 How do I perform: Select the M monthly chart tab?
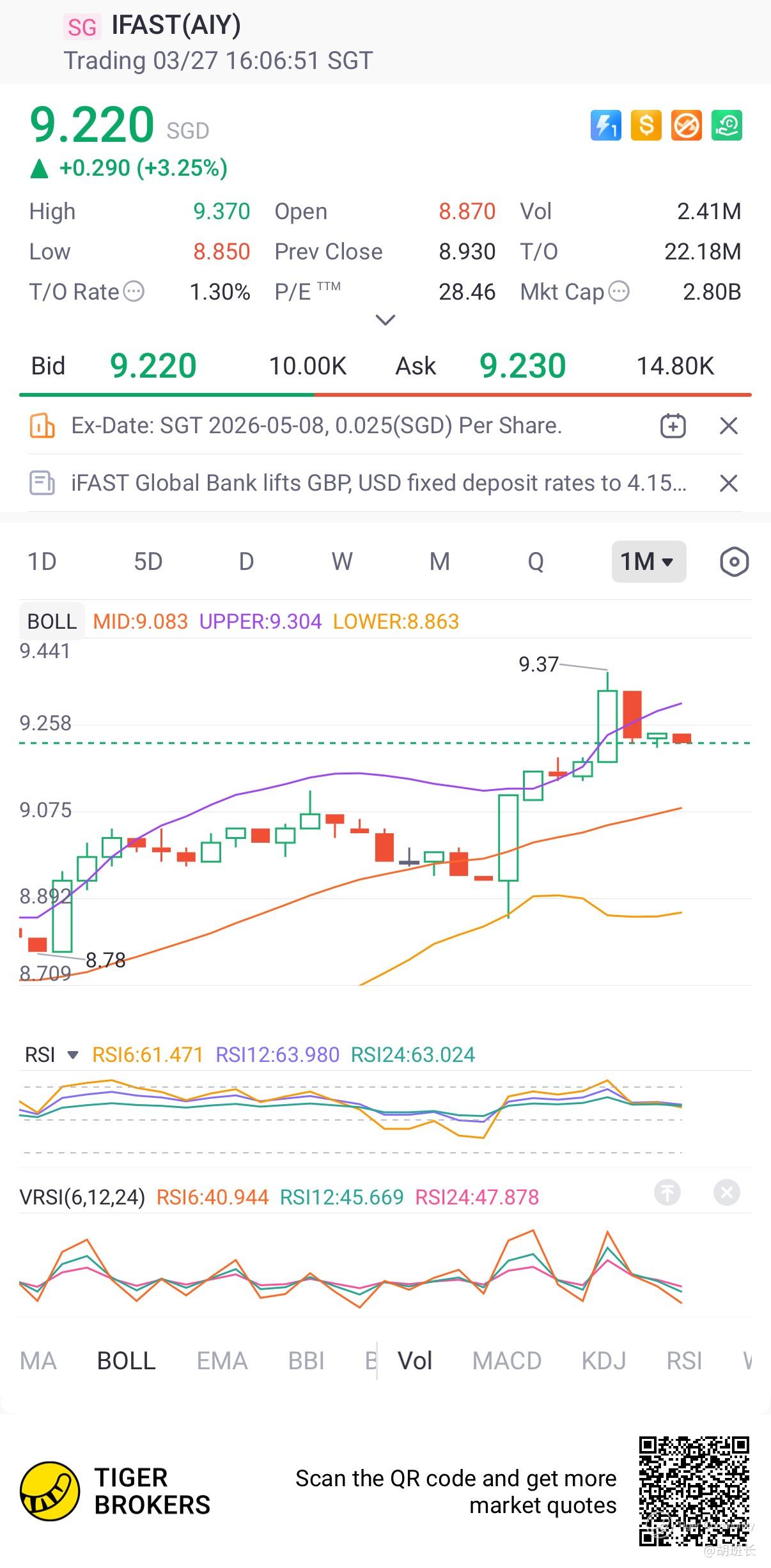[x=439, y=562]
